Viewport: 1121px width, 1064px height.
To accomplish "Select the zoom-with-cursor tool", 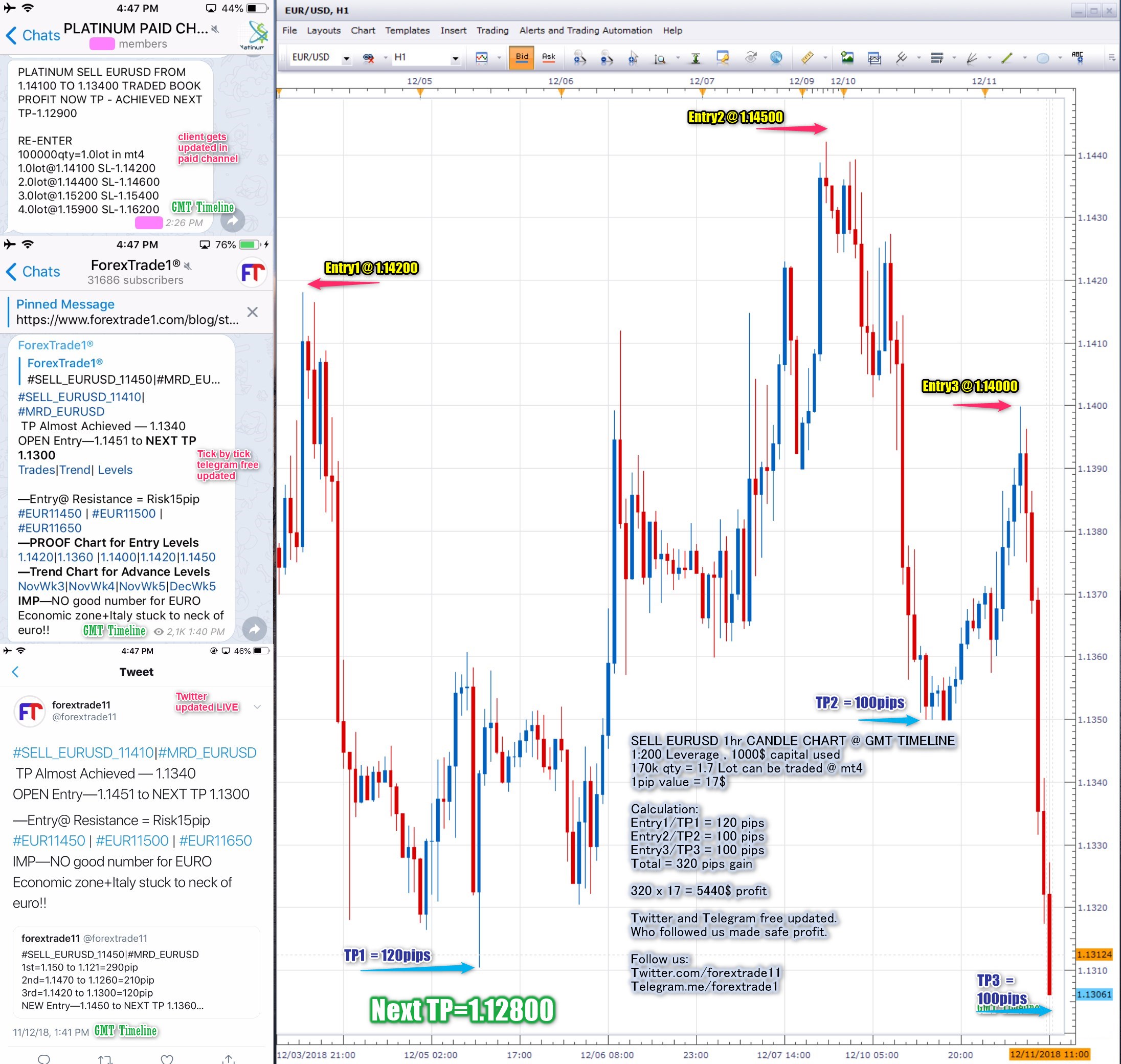I will 633,58.
